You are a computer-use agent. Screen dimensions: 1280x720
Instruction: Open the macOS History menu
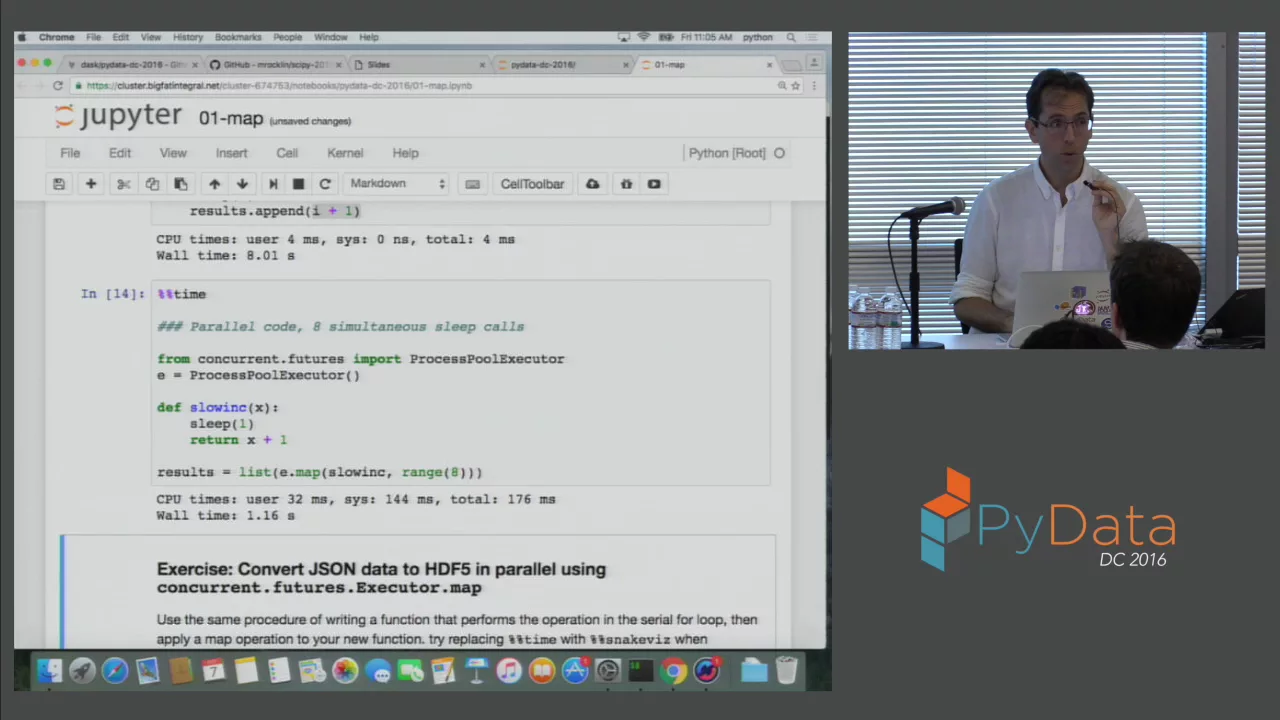(x=187, y=37)
